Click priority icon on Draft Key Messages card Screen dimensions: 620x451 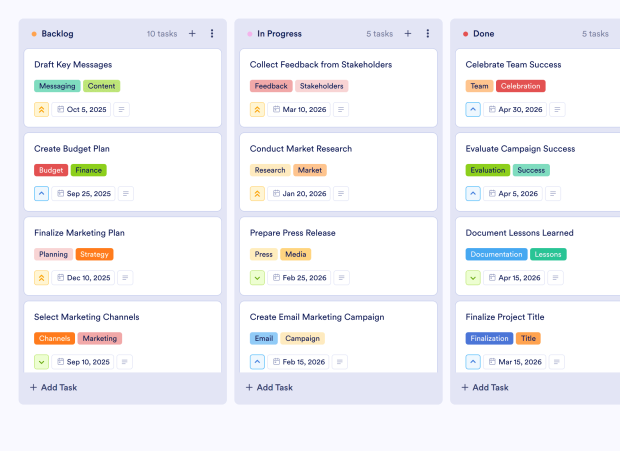[x=42, y=110]
